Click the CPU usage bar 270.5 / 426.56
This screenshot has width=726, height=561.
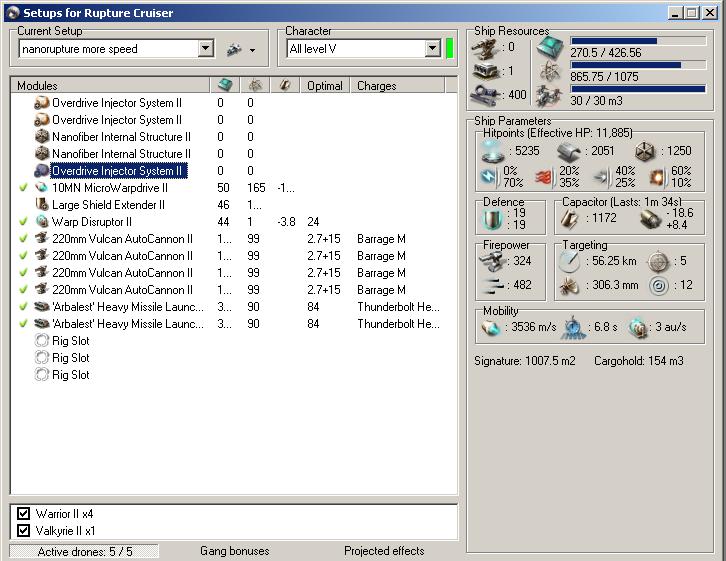click(x=638, y=41)
